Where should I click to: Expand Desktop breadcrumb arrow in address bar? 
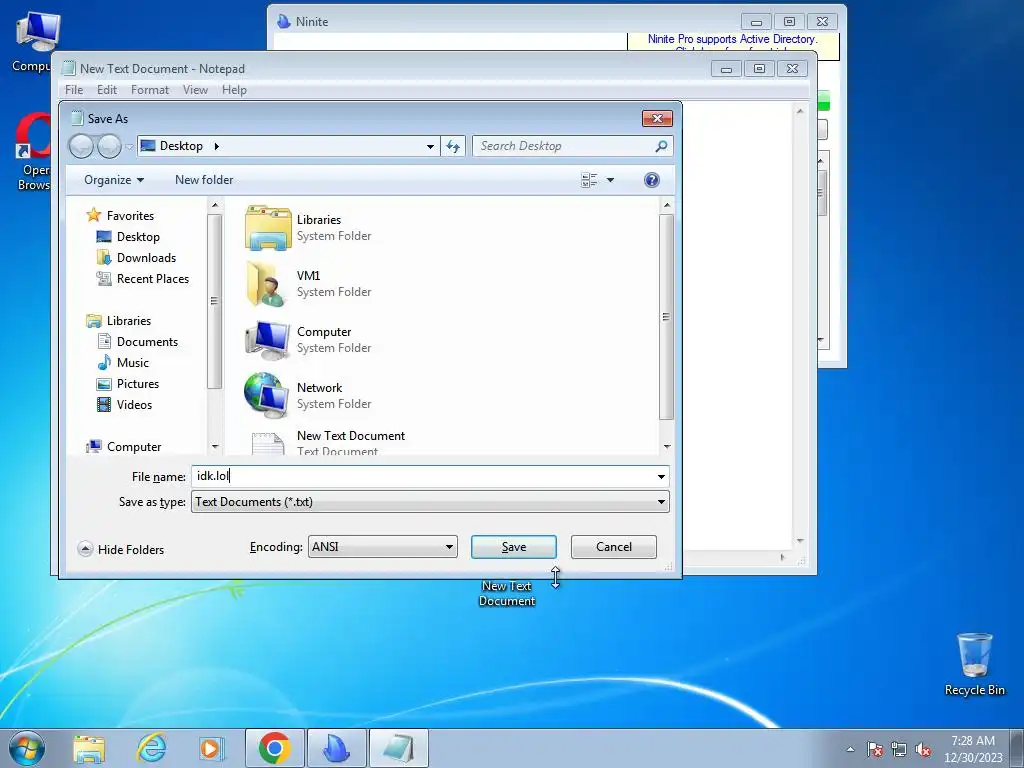[217, 146]
